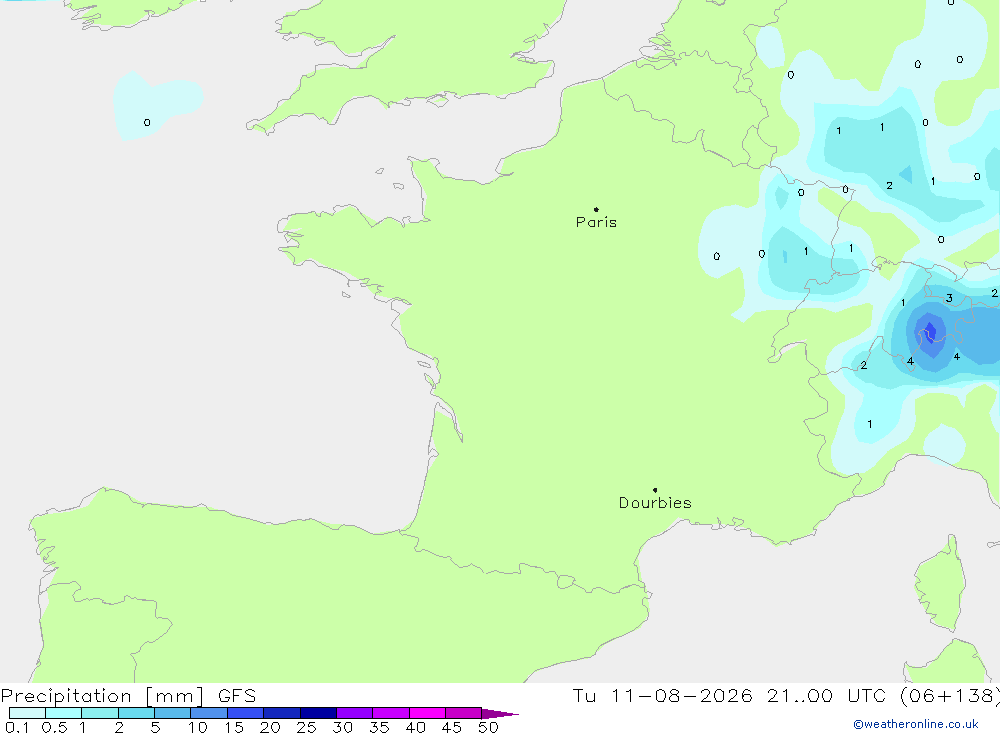This screenshot has height=733, width=1000.
Task: Pick the 25–30 mm dark navy legend swatch
Action: (318, 713)
